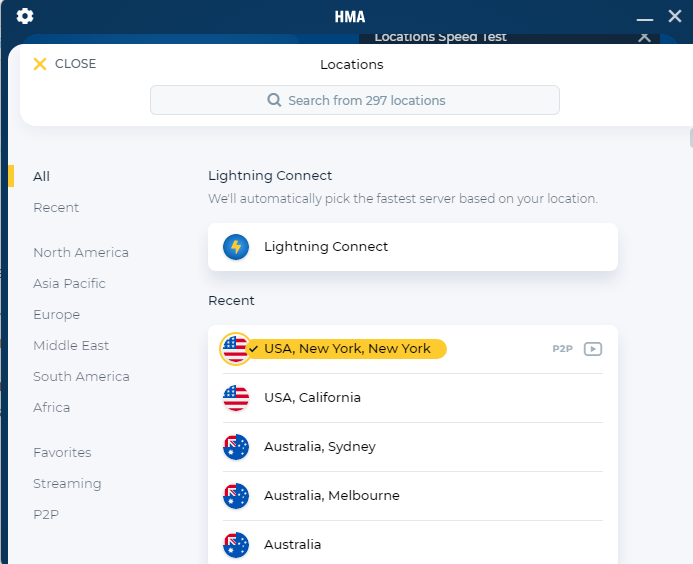The width and height of the screenshot is (693, 564).
Task: Open HMA settings gear icon
Action: coord(25,16)
